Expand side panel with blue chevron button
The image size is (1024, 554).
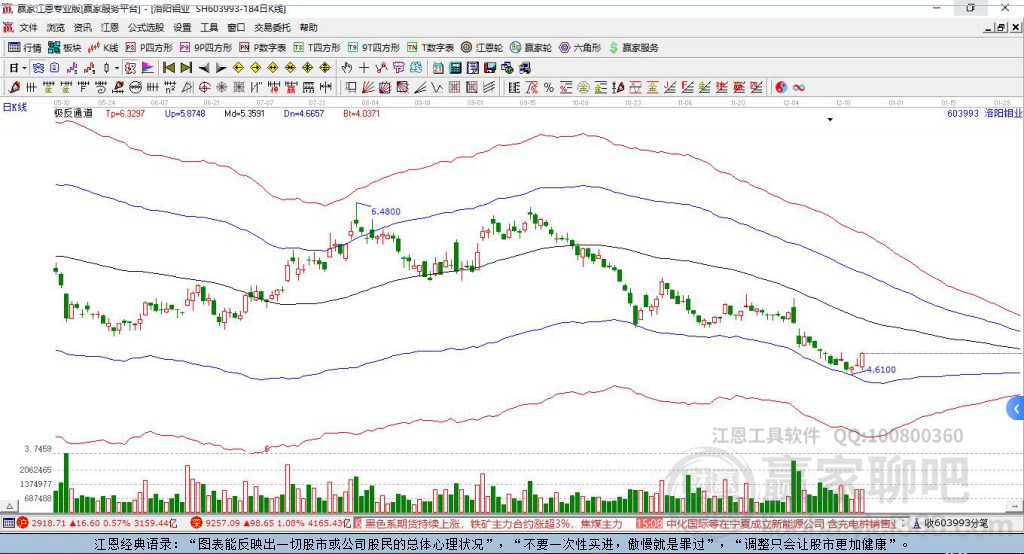1015,410
